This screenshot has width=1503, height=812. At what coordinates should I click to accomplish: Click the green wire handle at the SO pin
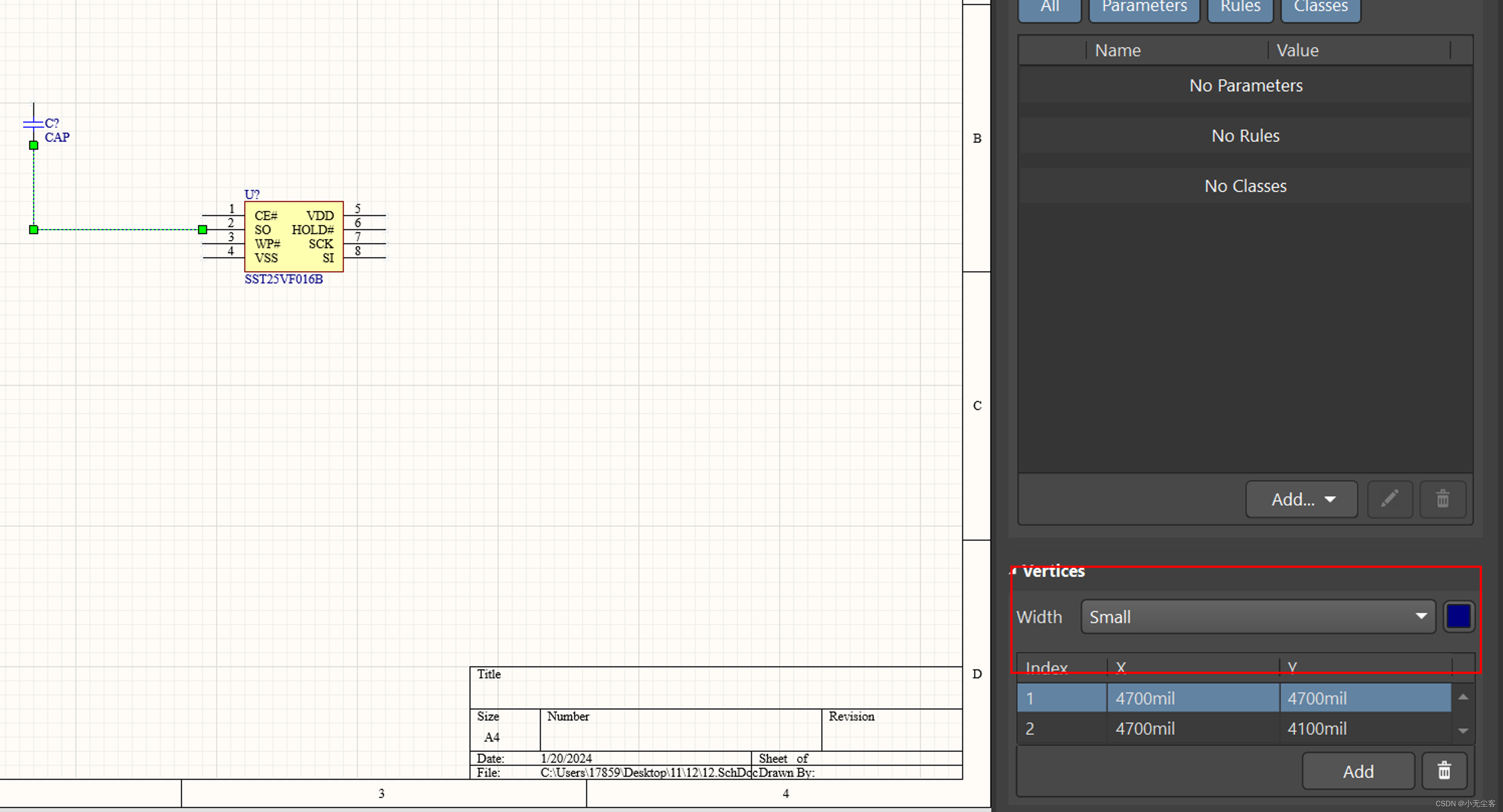click(x=202, y=230)
